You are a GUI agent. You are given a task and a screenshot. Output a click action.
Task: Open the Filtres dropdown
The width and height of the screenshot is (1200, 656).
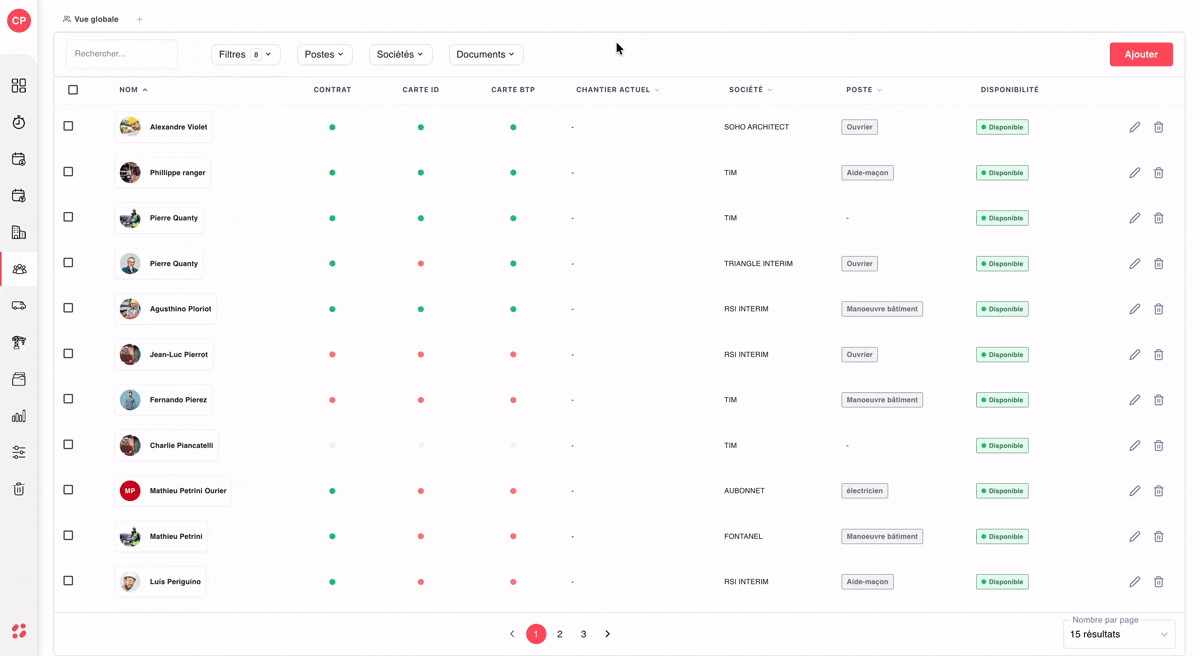[246, 54]
